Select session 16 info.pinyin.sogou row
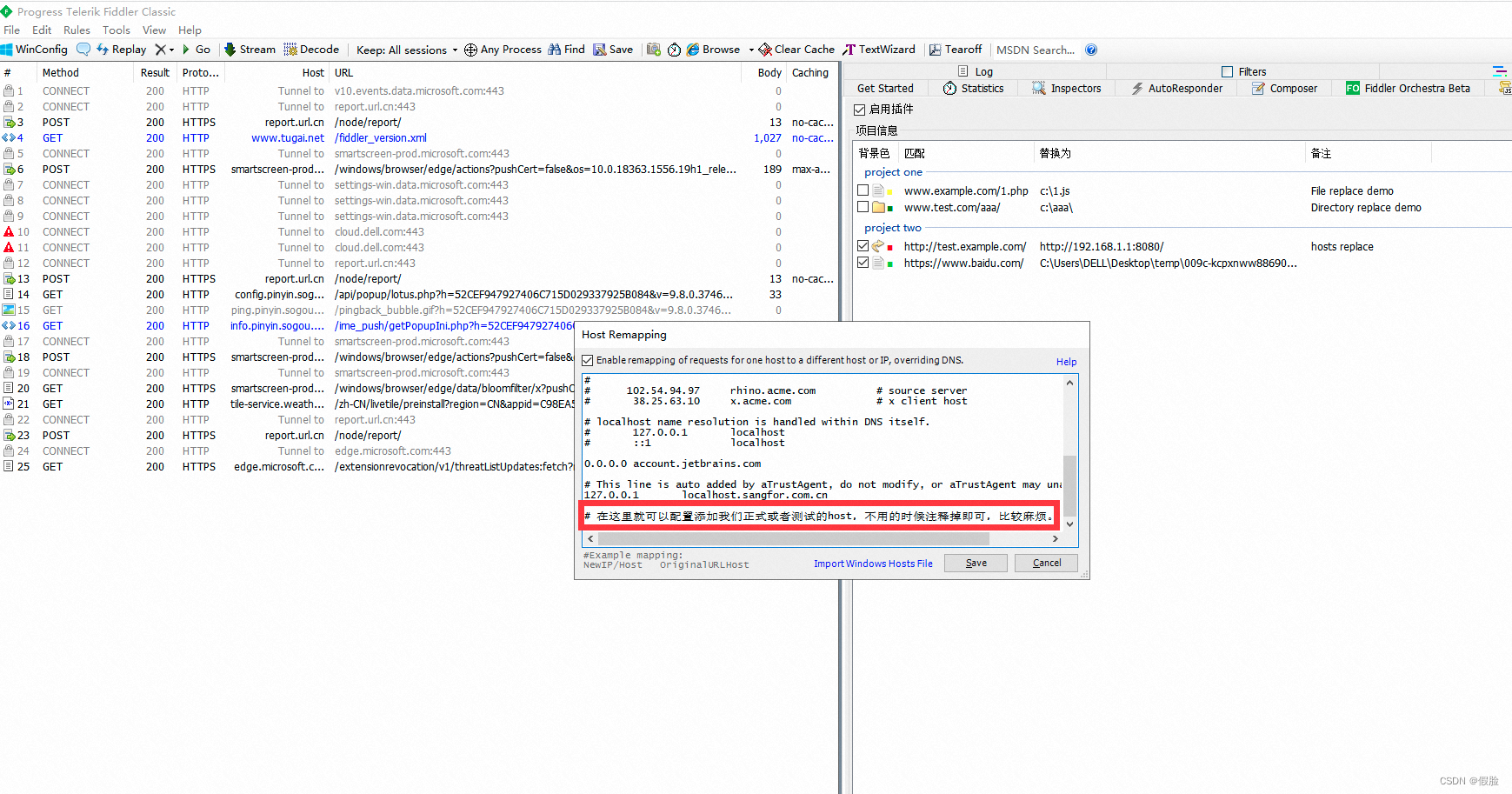 (419, 325)
